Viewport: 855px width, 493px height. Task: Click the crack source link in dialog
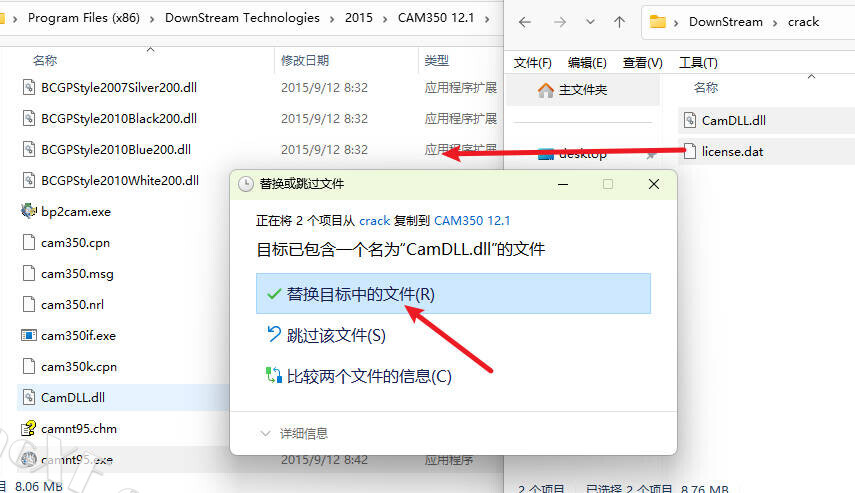pos(375,221)
